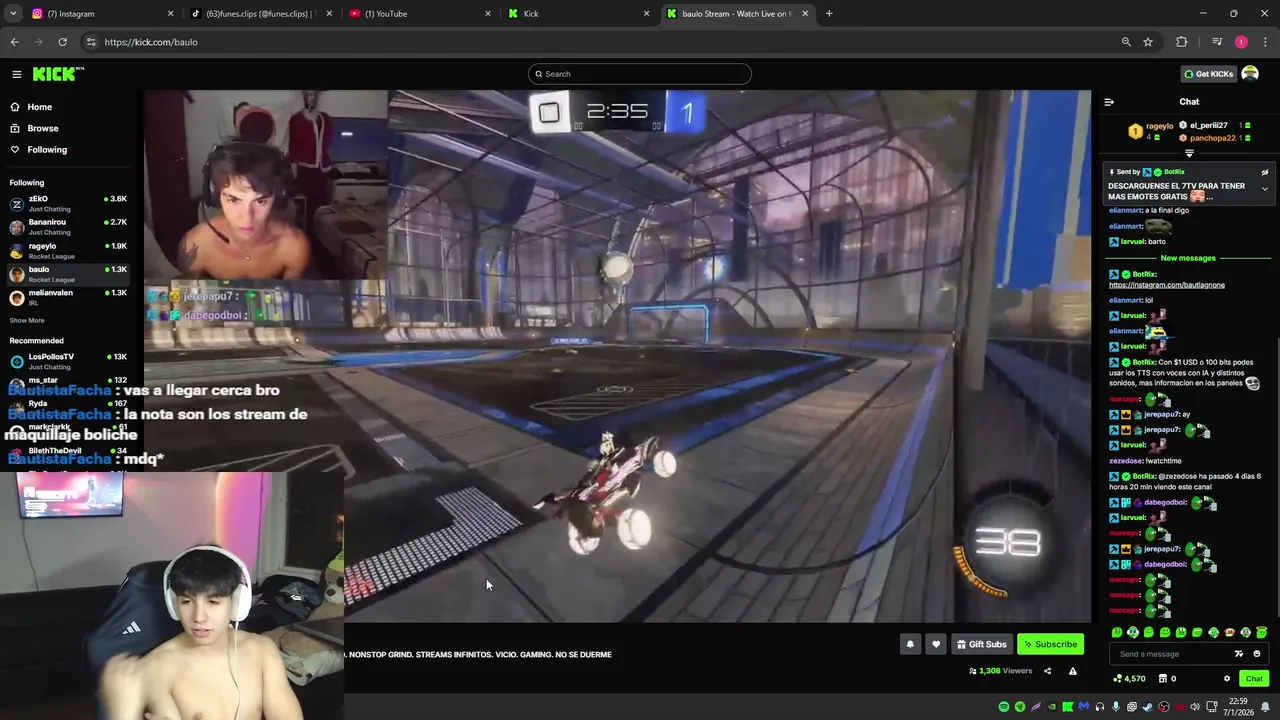Open the browser tab search dropdown
This screenshot has height=720, width=1280.
(x=11, y=14)
